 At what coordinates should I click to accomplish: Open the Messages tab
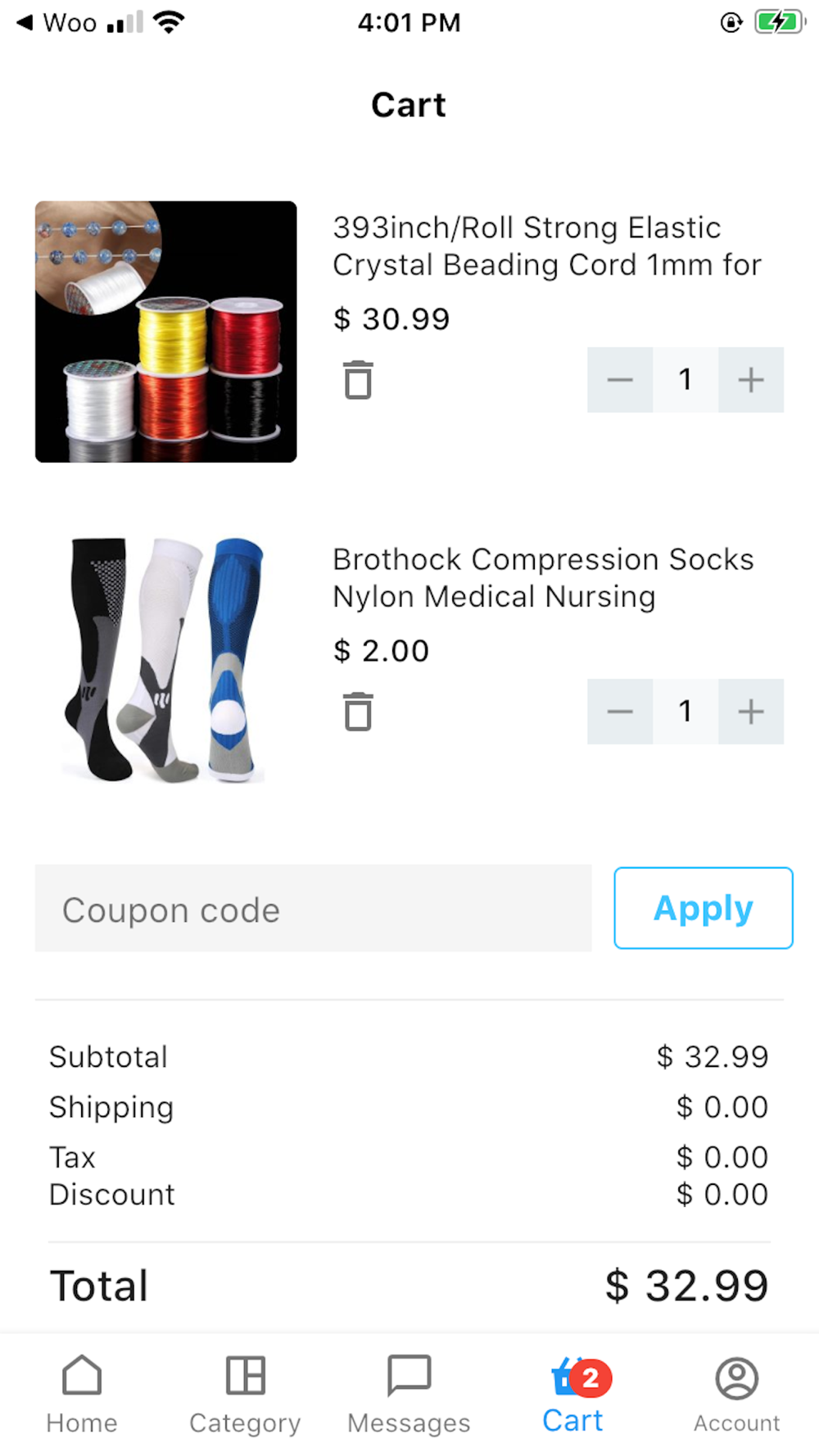[409, 1393]
